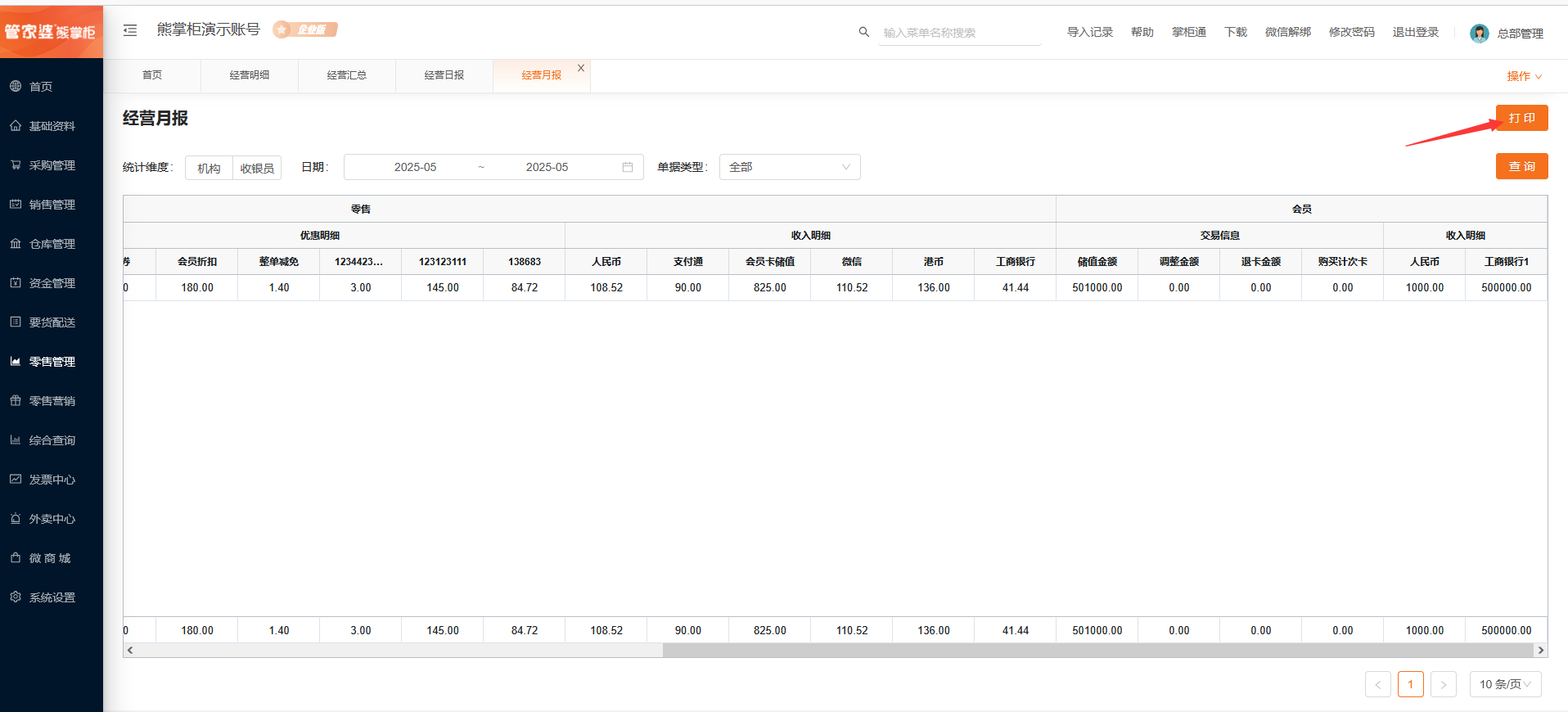Screen dimensions: 1568x712
Task: Click the user avatar icon
Action: [x=1479, y=33]
